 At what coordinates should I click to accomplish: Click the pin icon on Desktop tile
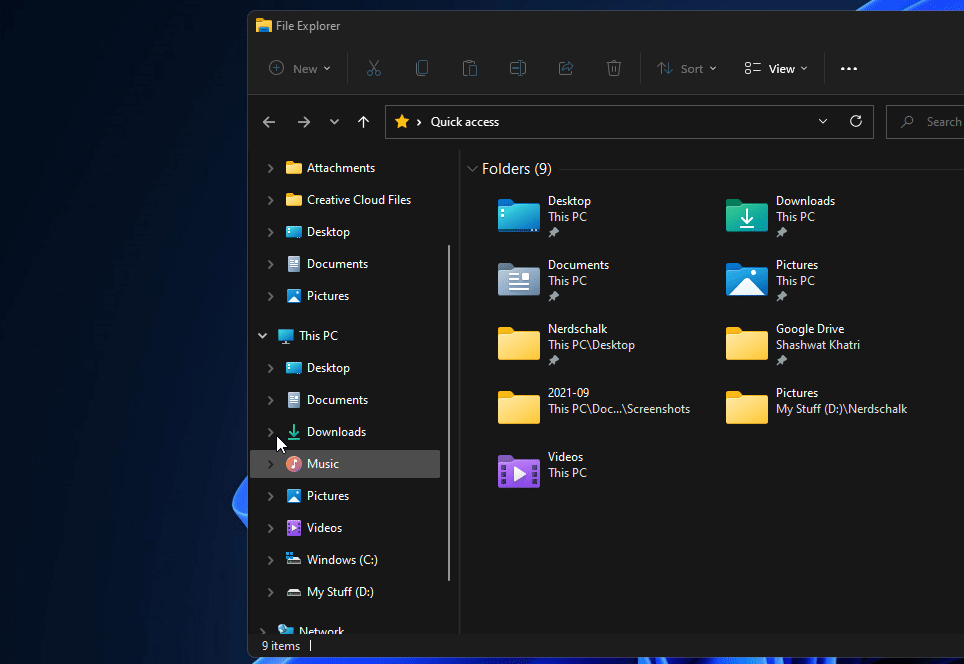pyautogui.click(x=553, y=231)
